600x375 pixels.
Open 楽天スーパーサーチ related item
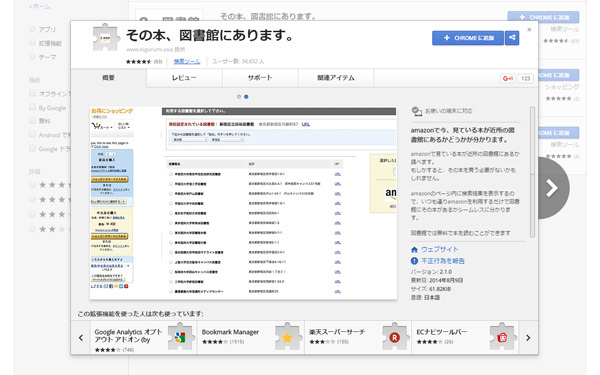(x=358, y=337)
